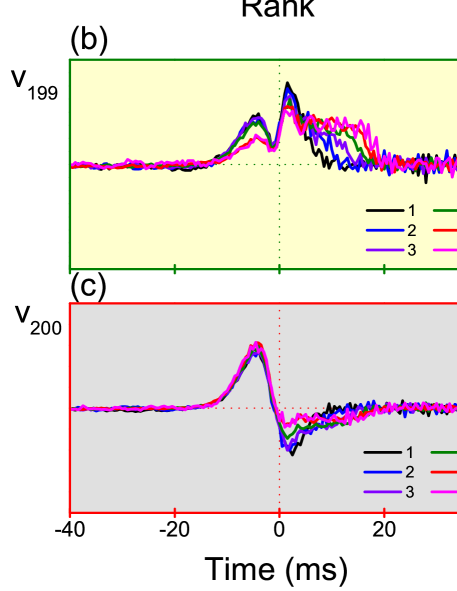The width and height of the screenshot is (457, 591).
Task: Click the v199 axis label
Action: coord(35,84)
